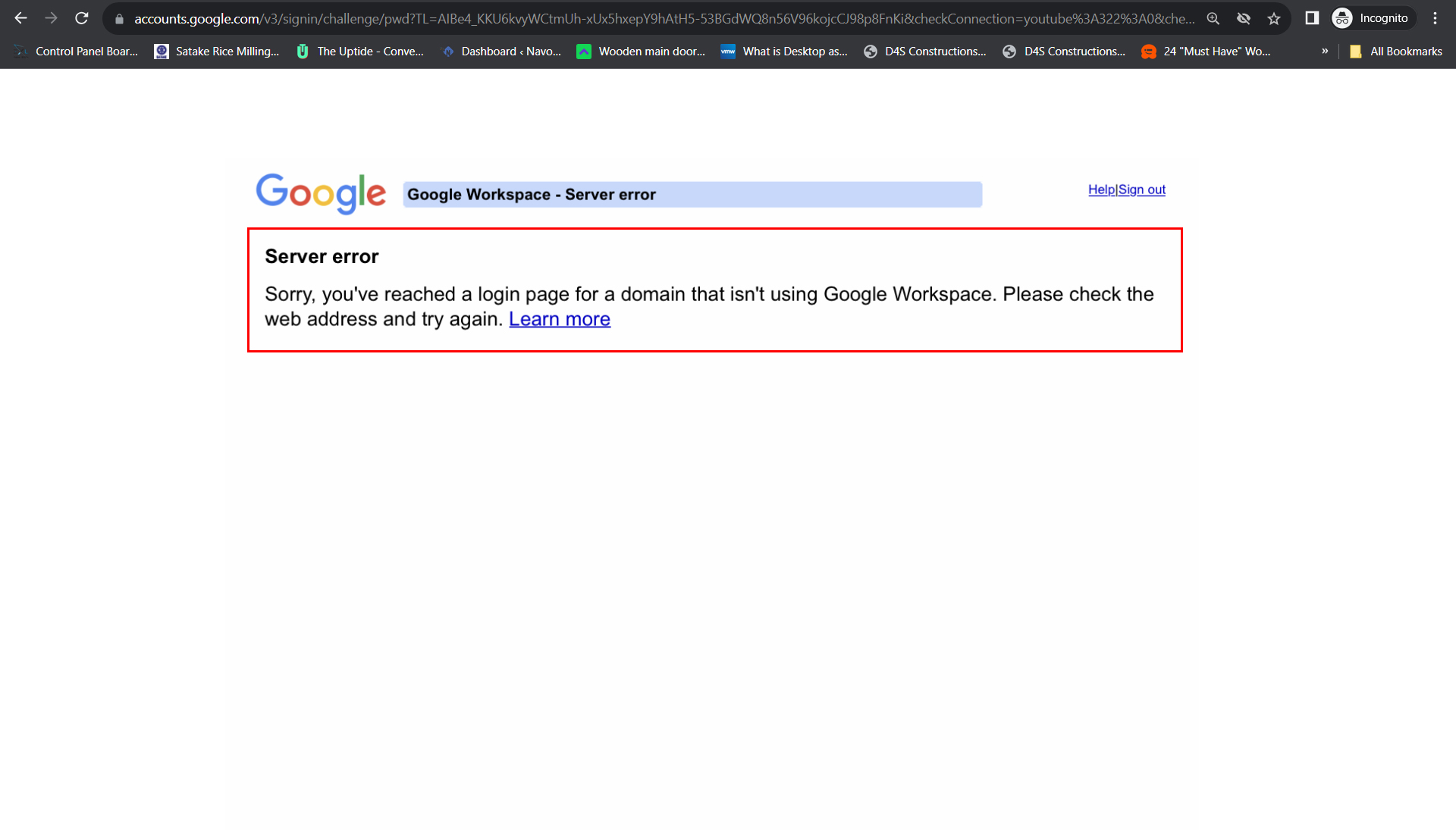Viewport: 1456px width, 830px height.
Task: Click the zoom magnifier icon in address bar
Action: (1213, 18)
